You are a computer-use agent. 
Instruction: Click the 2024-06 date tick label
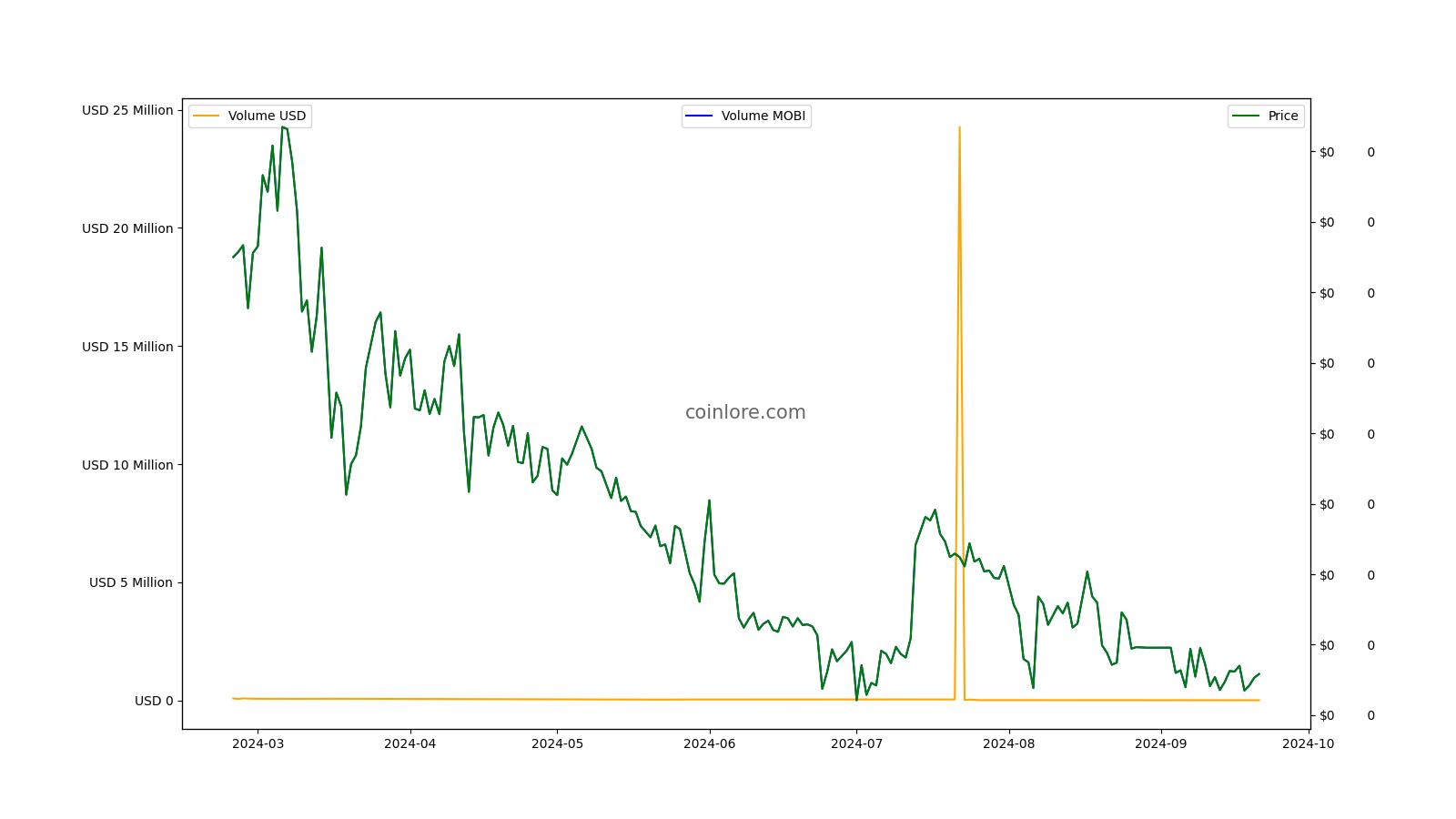point(709,743)
